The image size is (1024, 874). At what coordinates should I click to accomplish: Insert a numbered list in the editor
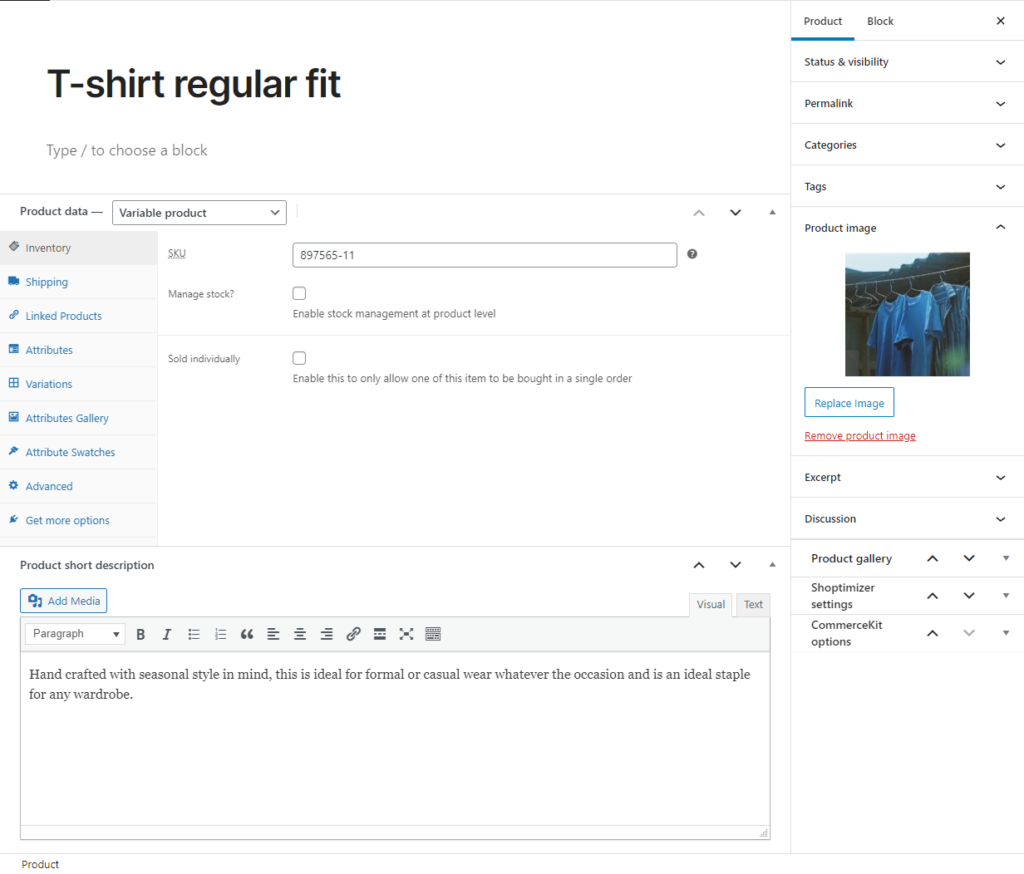coord(220,634)
